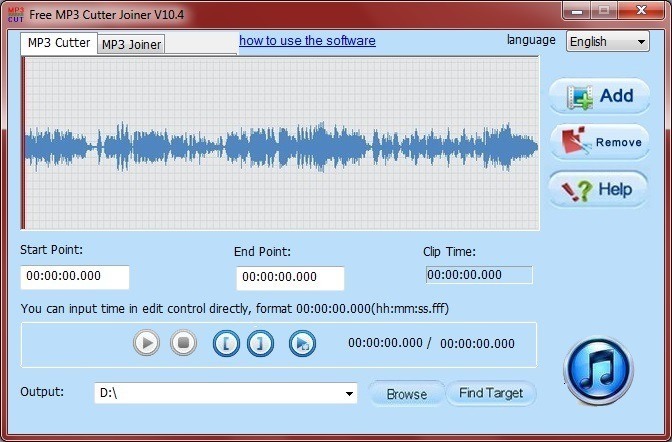Focus the Start Point time field

(x=75, y=277)
